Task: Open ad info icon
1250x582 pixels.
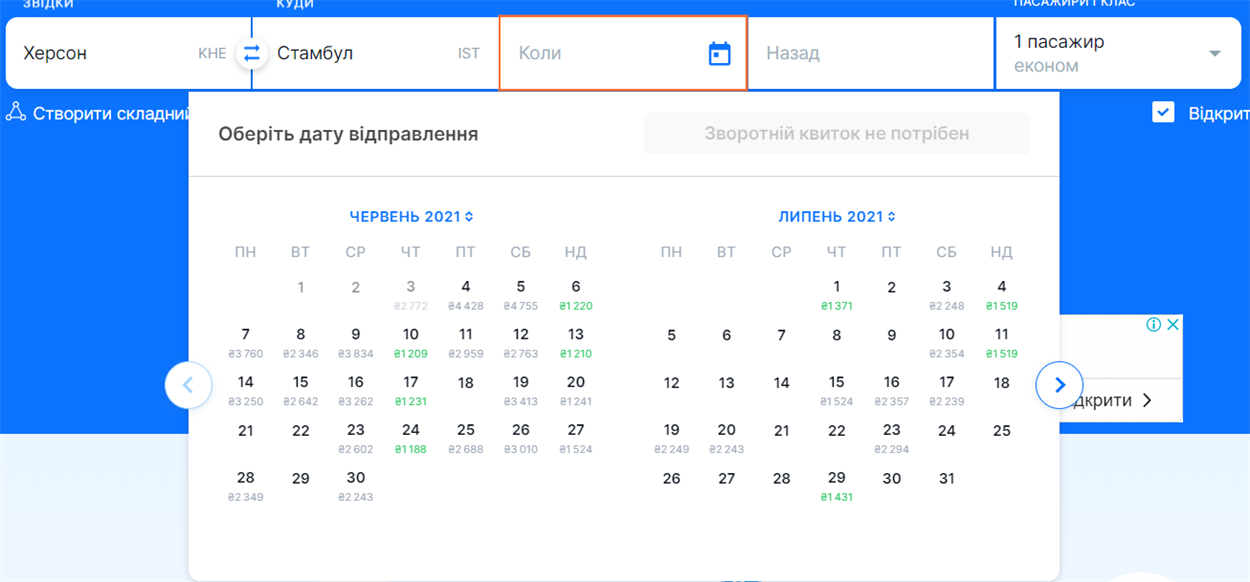Action: pos(1154,324)
